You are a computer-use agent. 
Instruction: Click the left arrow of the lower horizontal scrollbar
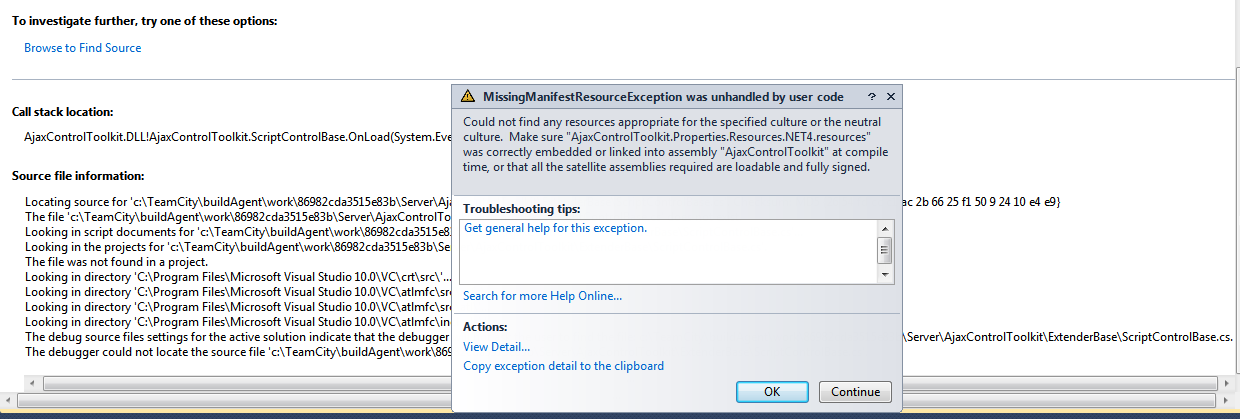[x=9, y=400]
